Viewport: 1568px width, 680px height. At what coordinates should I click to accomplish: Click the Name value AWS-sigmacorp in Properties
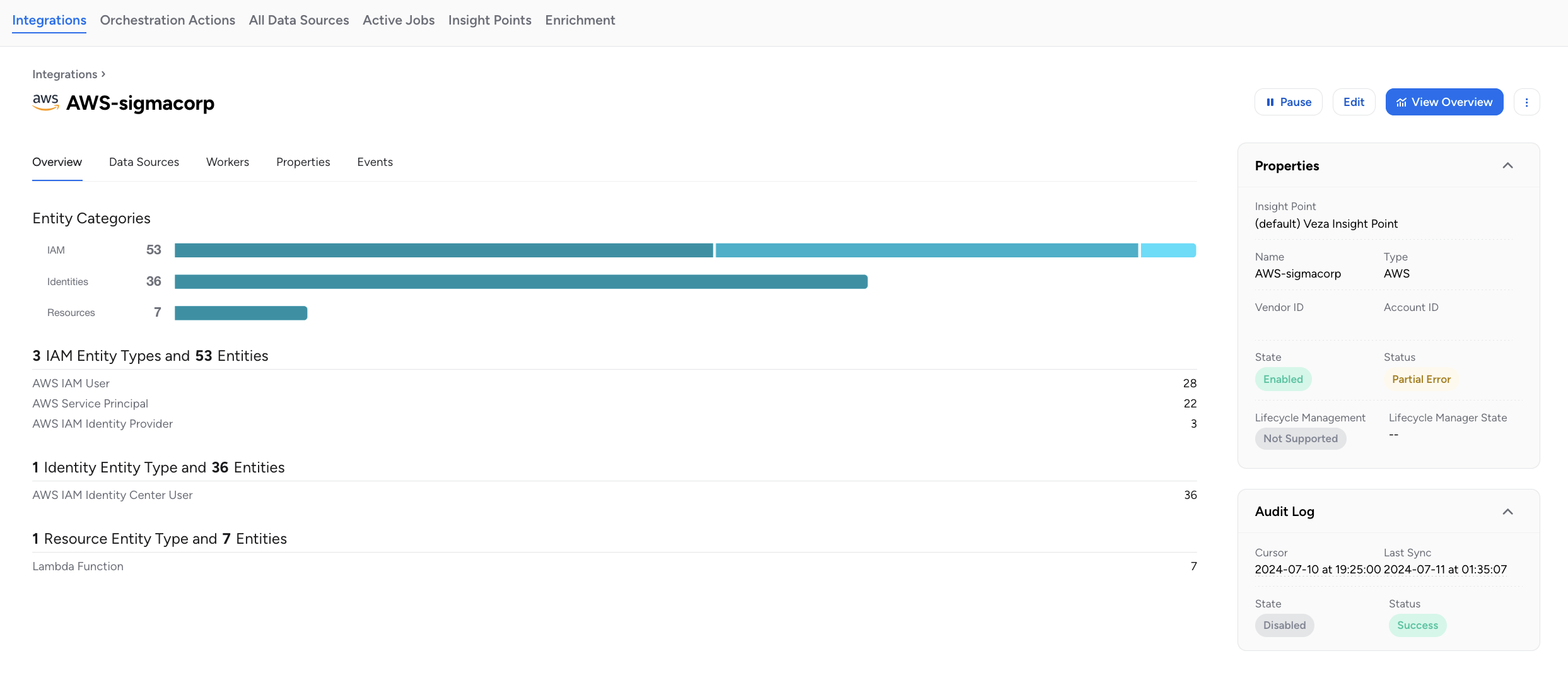(1298, 274)
